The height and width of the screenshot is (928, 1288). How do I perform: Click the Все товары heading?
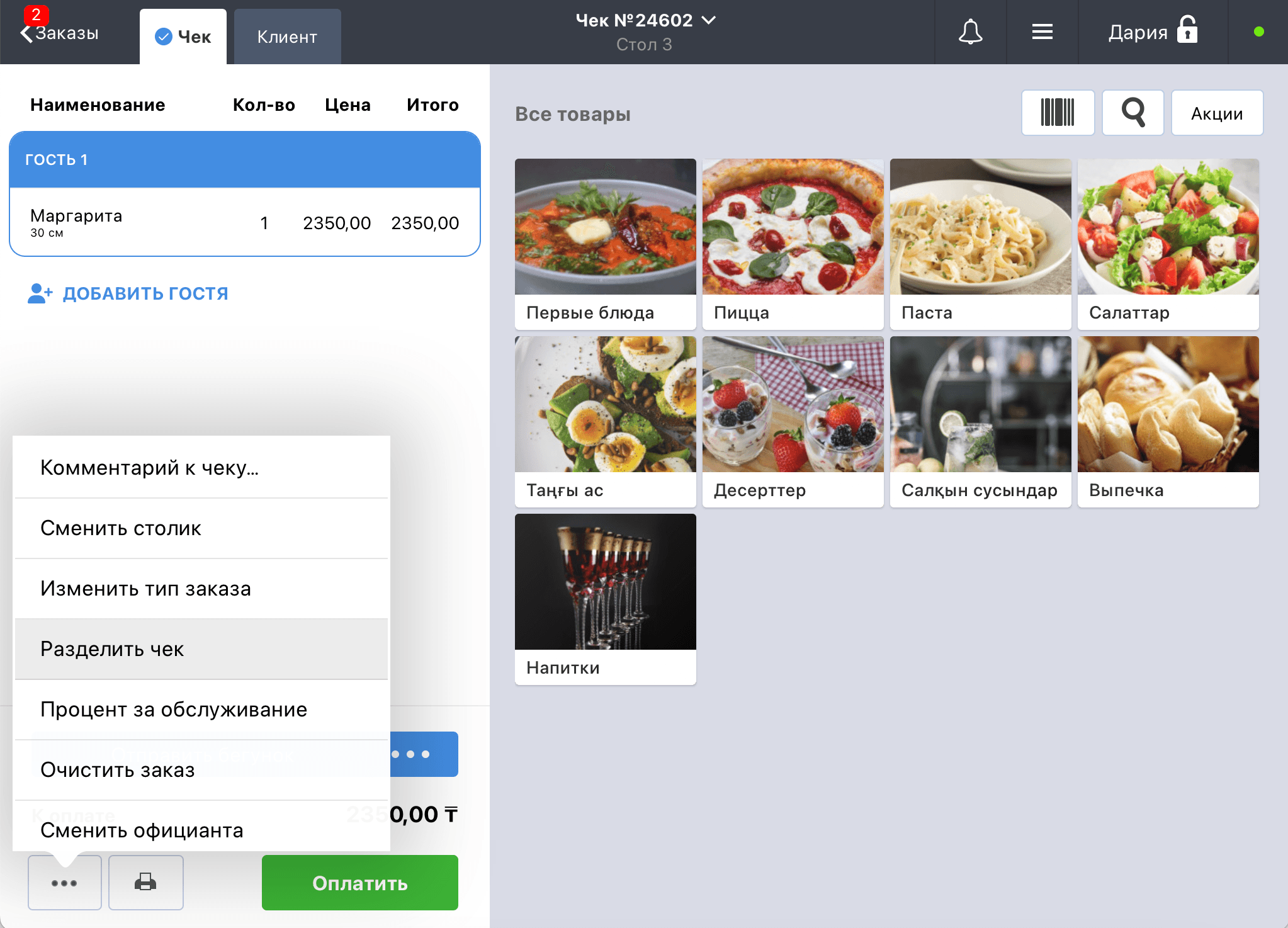tap(573, 114)
